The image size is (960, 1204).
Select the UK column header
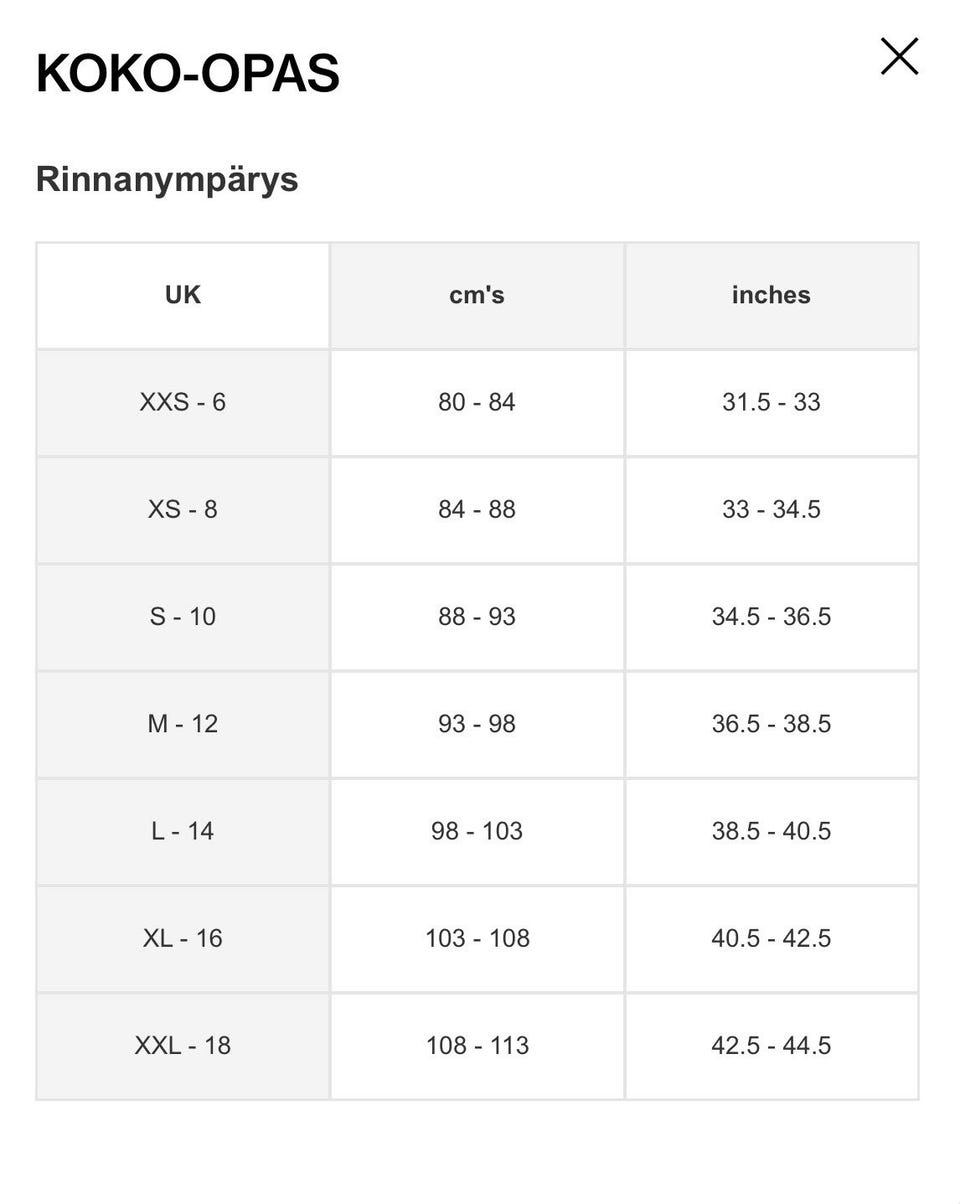[x=183, y=295]
